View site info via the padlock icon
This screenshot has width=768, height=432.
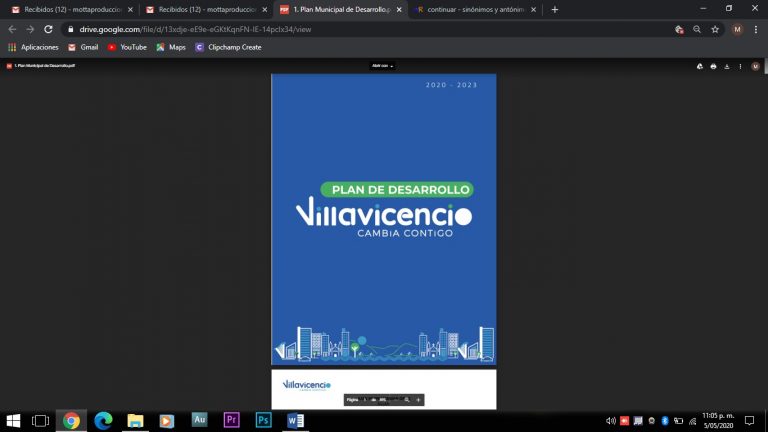click(71, 29)
